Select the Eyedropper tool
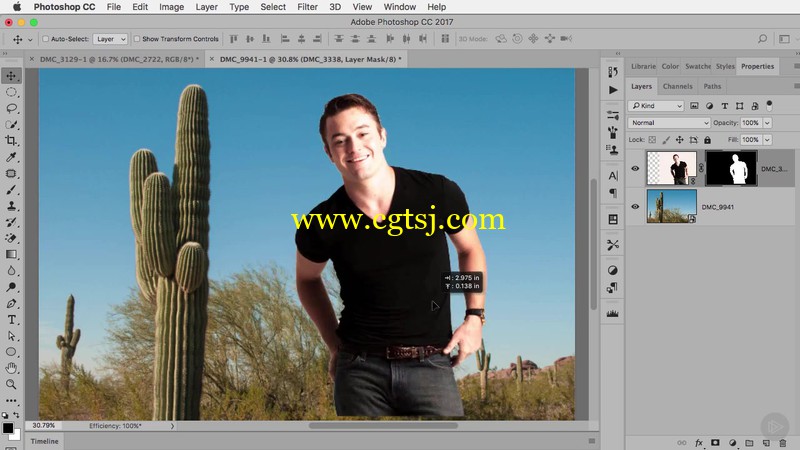The height and width of the screenshot is (450, 800). click(x=11, y=157)
